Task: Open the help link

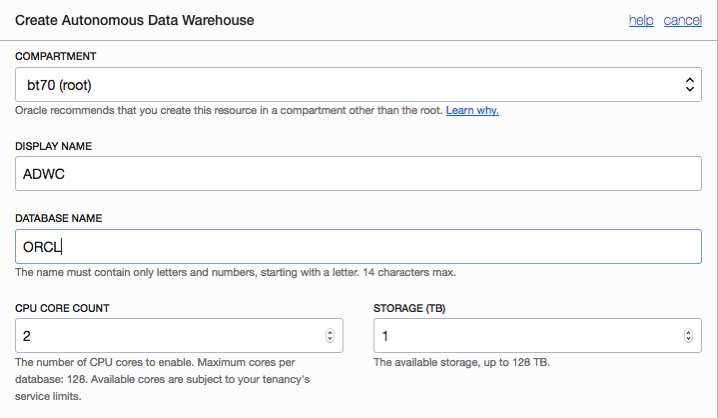Action: (x=641, y=20)
